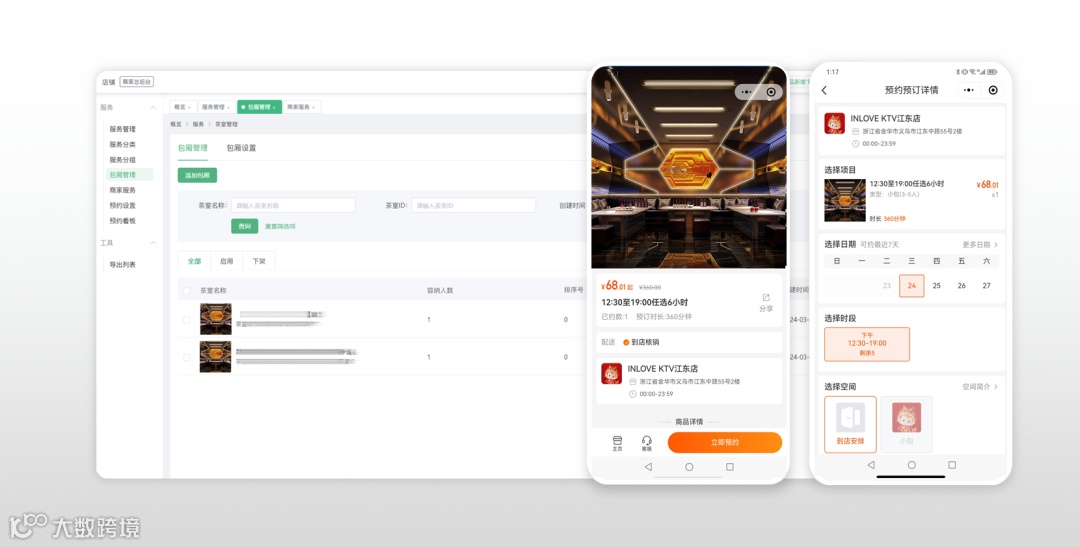Tick the checkbox of the first room row
Screen dimensions: 1080x547
[187, 320]
